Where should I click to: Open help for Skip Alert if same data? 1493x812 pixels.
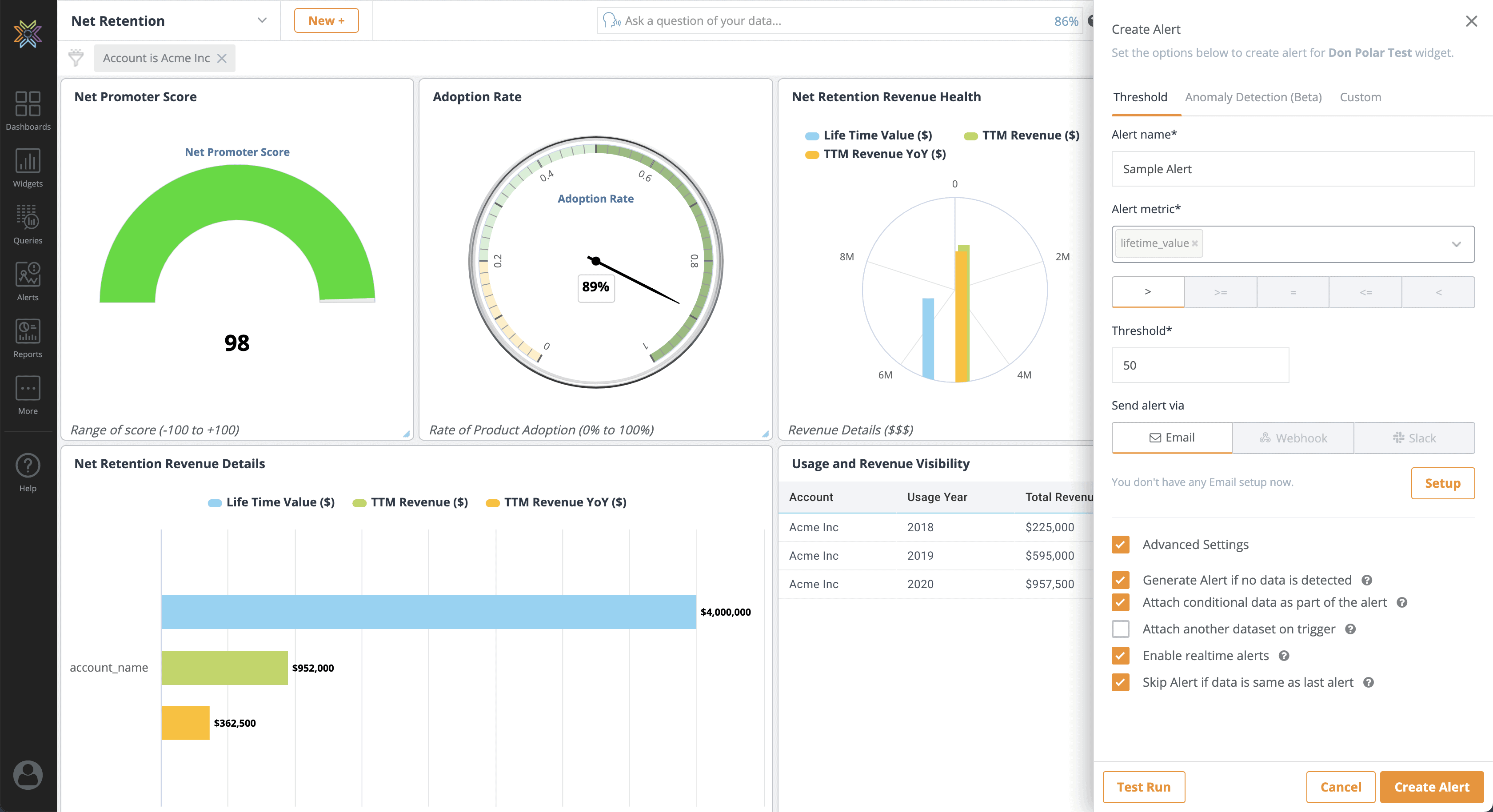pyautogui.click(x=1369, y=682)
